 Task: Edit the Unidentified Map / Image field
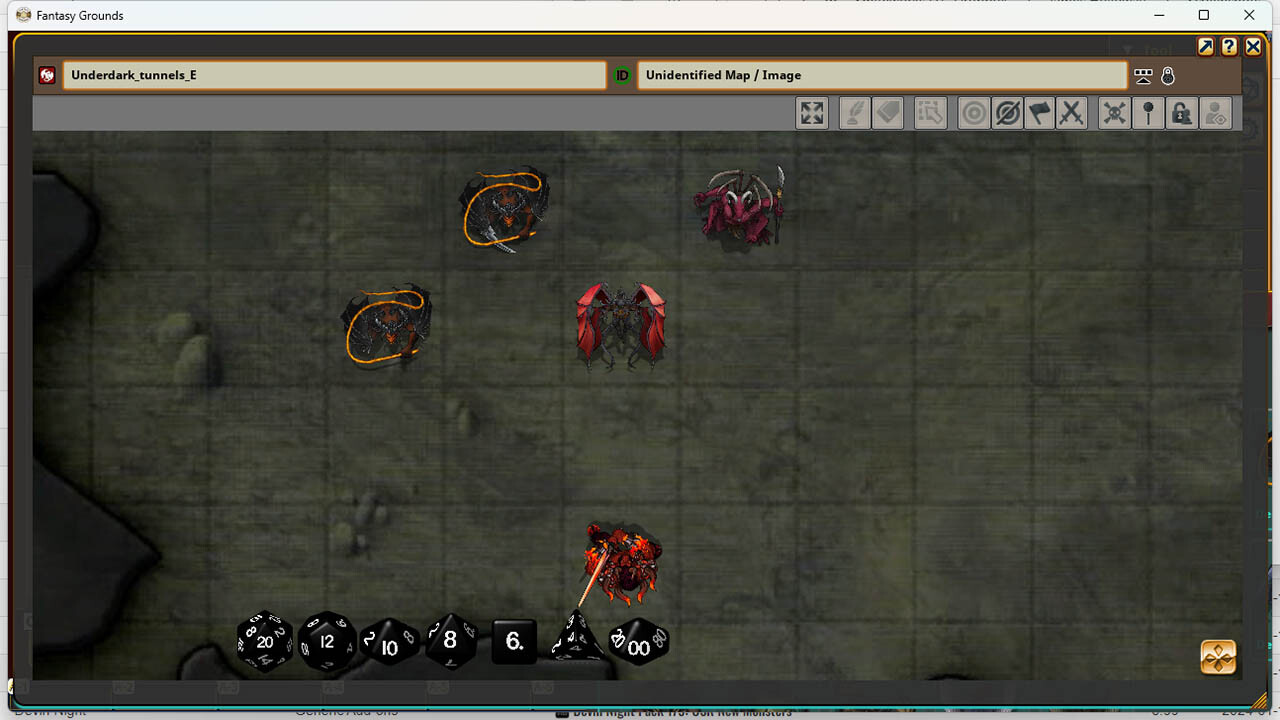[882, 75]
